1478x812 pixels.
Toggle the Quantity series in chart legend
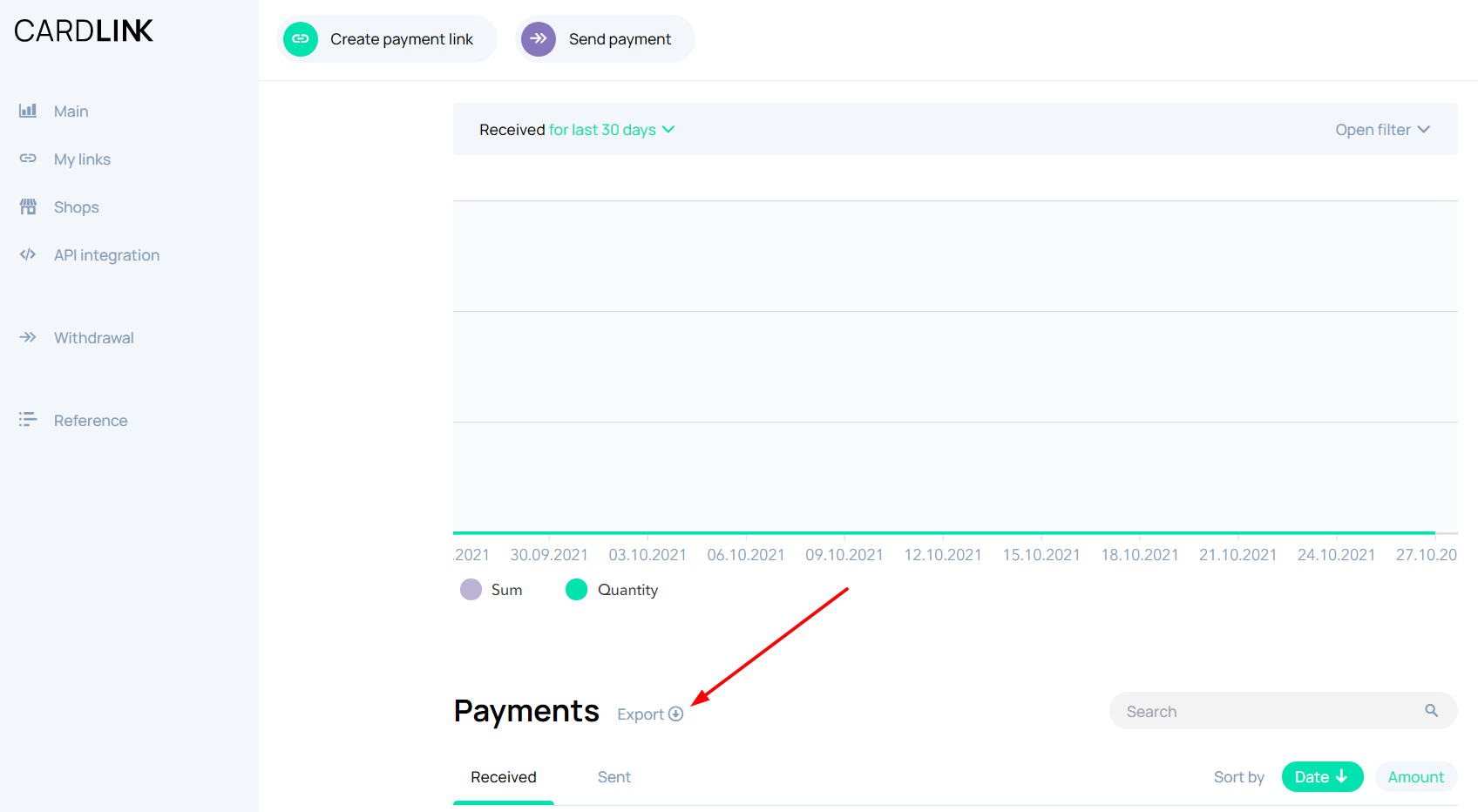[612, 590]
